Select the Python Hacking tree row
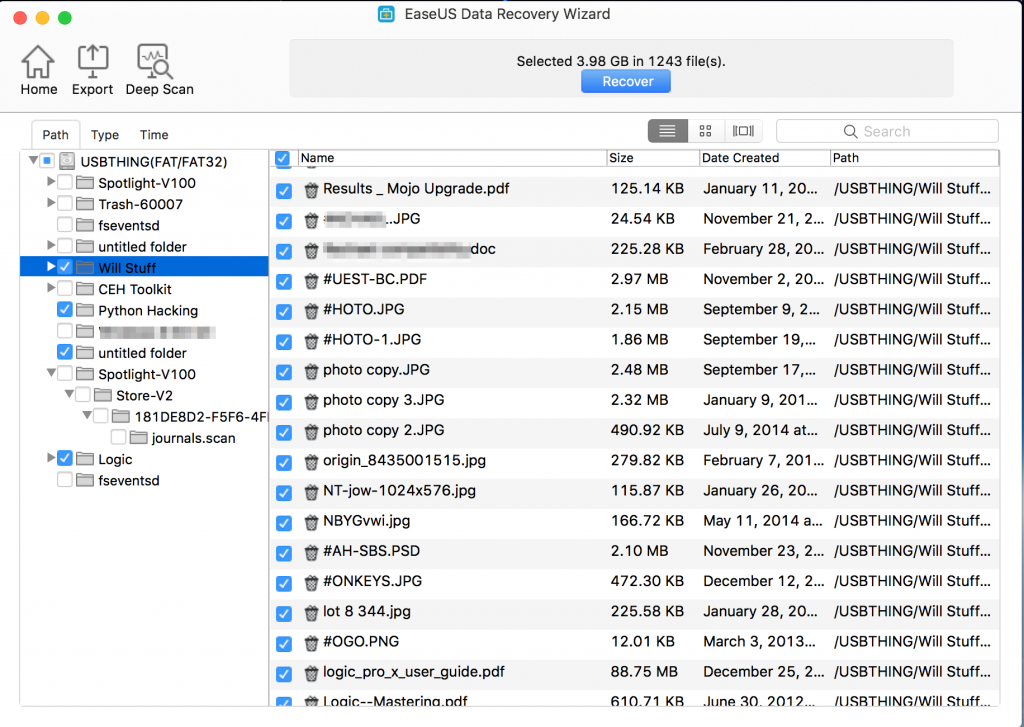This screenshot has height=727, width=1024. (144, 310)
